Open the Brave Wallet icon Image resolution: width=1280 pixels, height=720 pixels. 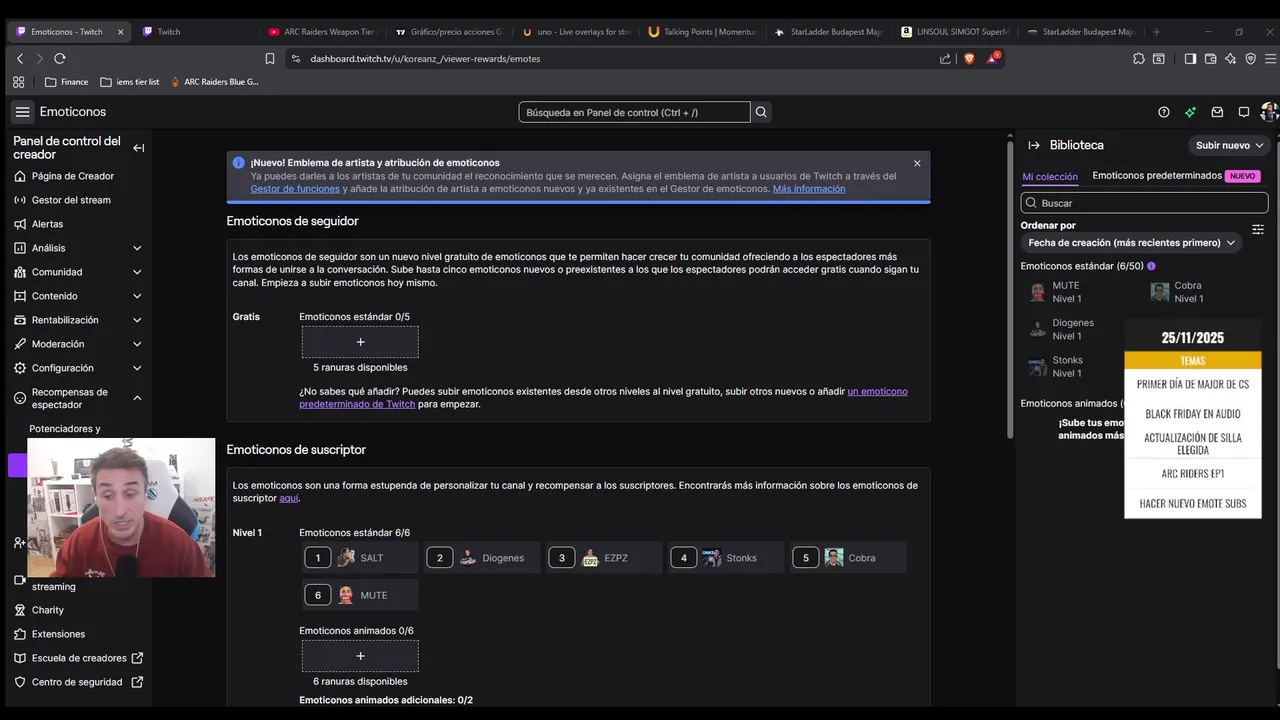(x=1211, y=59)
